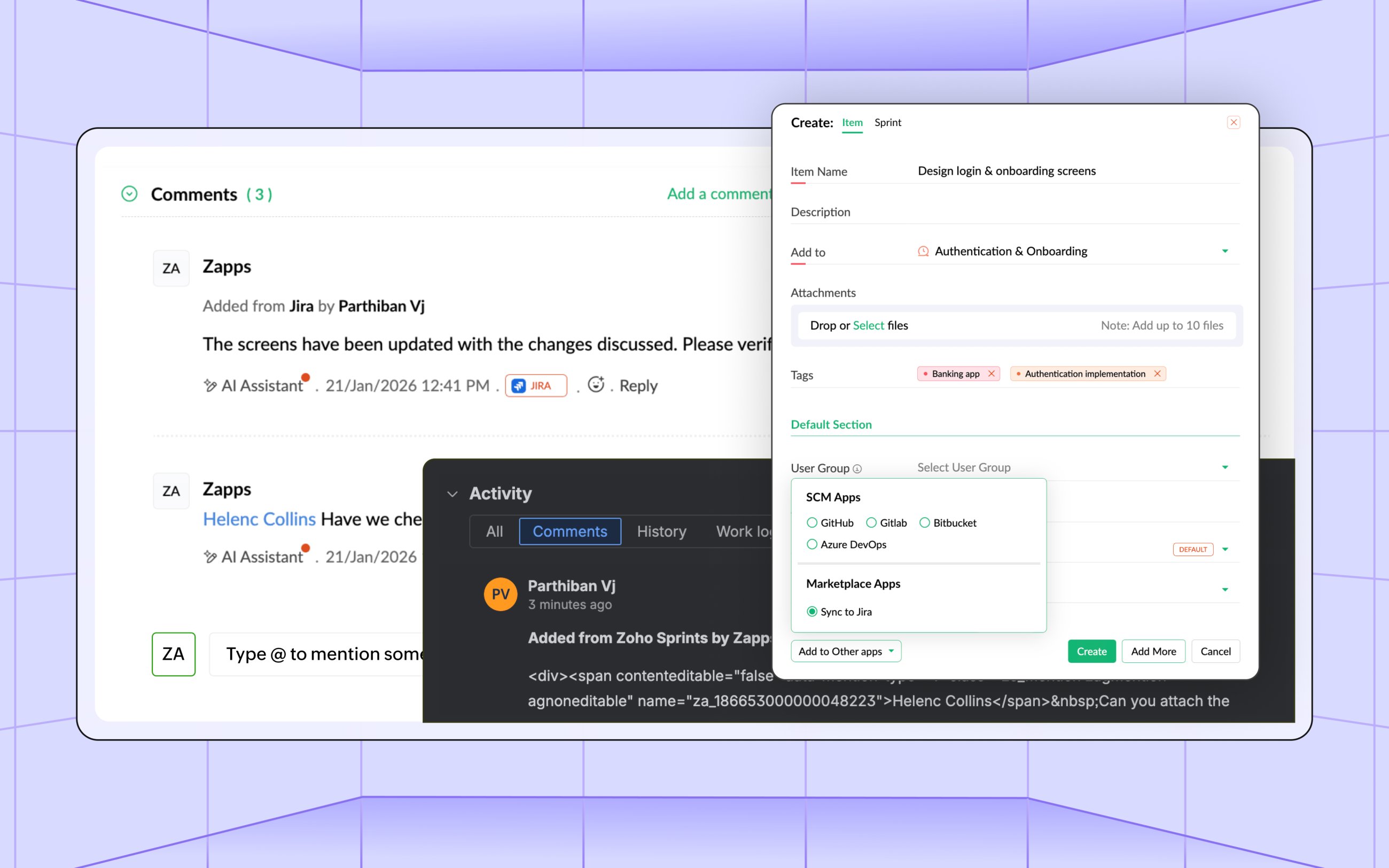Open the emoji reaction picker on the first comment
1389x868 pixels.
[x=597, y=385]
